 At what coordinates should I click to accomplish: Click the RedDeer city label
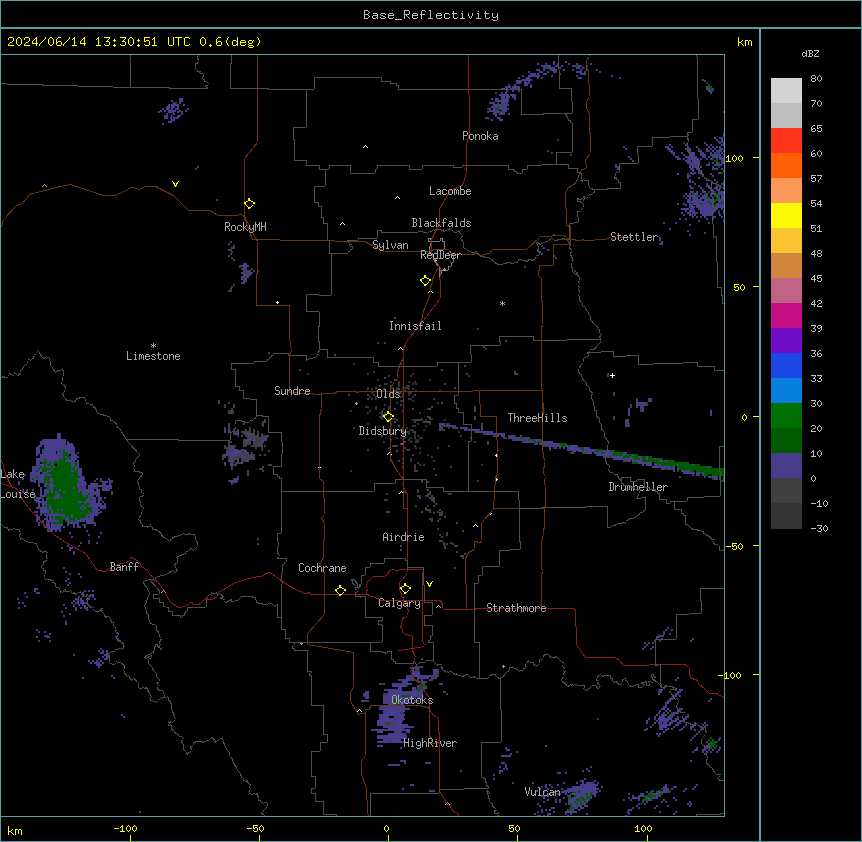(440, 255)
